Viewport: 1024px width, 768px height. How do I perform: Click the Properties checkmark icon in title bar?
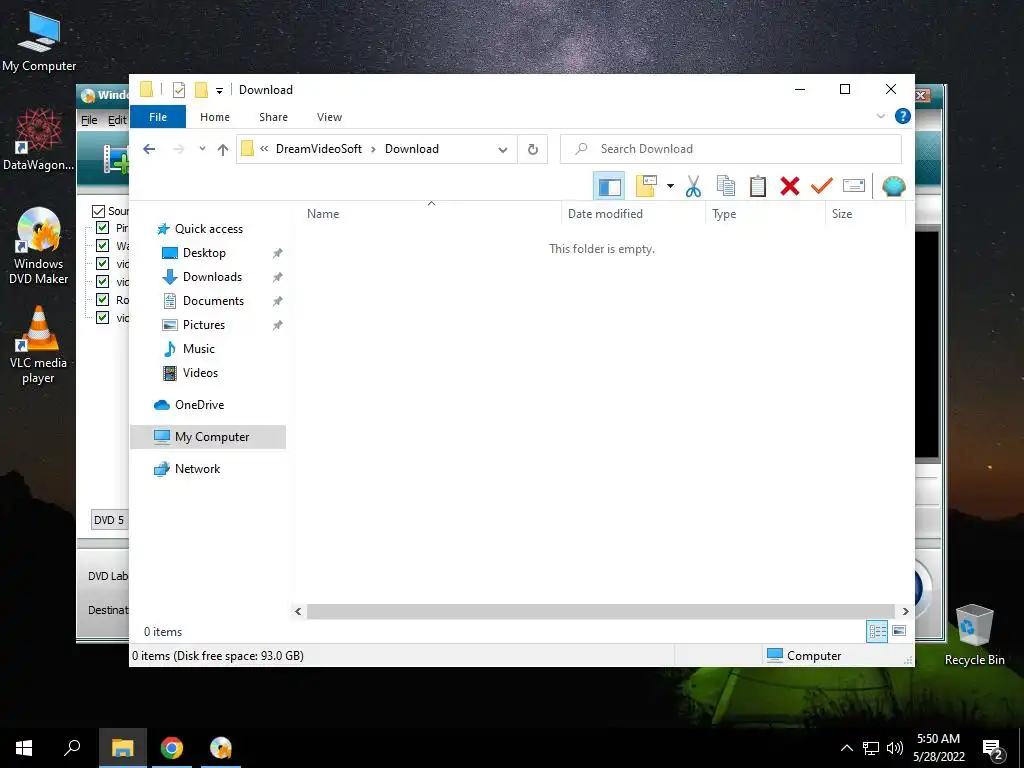coord(179,89)
